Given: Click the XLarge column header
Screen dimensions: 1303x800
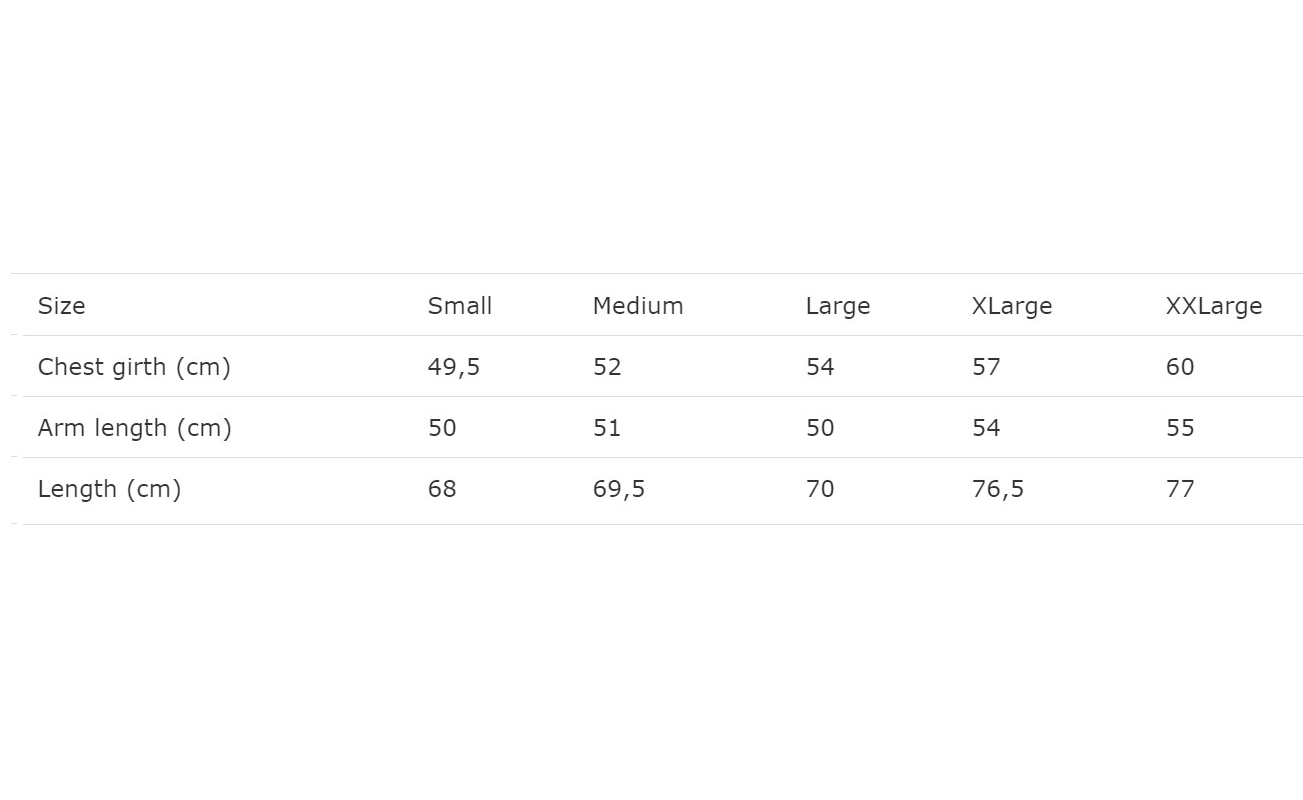Looking at the screenshot, I should [x=1012, y=306].
